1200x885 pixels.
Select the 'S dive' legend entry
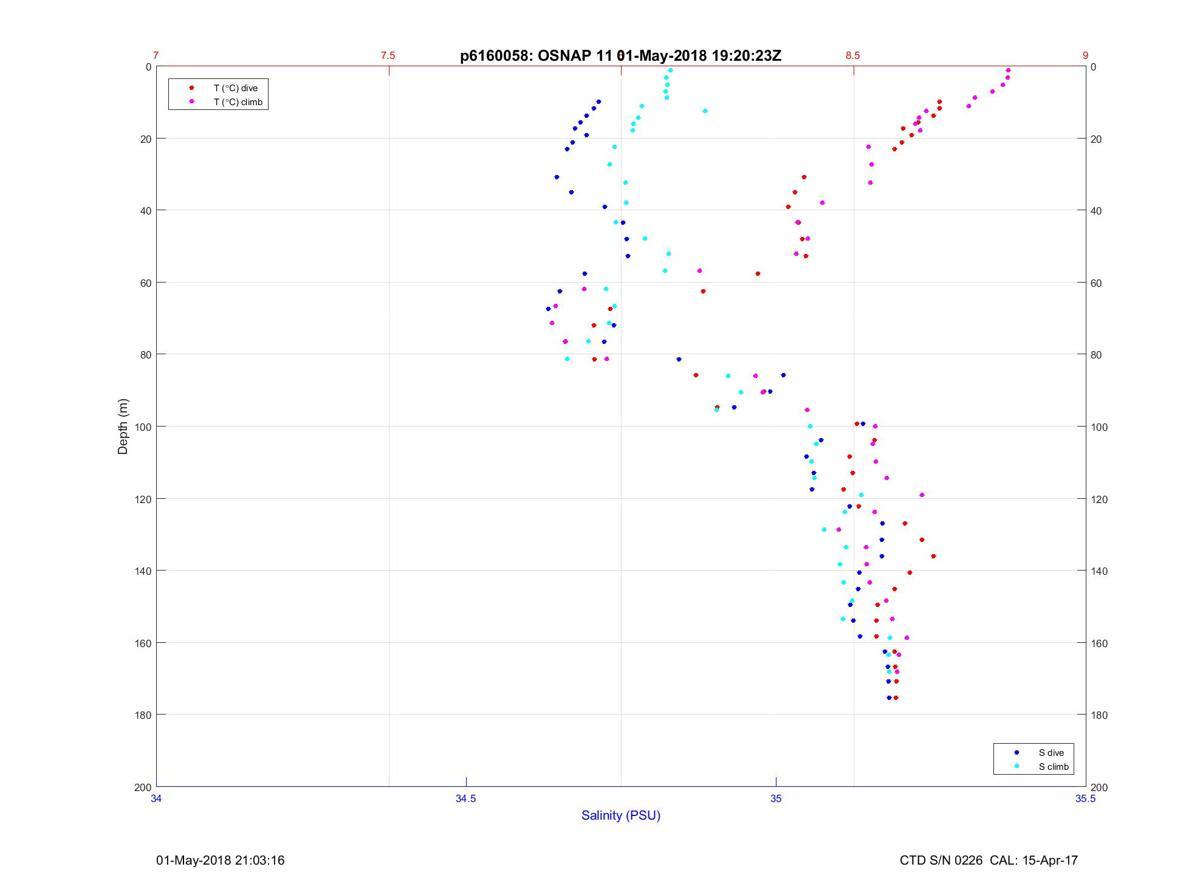[x=1050, y=752]
